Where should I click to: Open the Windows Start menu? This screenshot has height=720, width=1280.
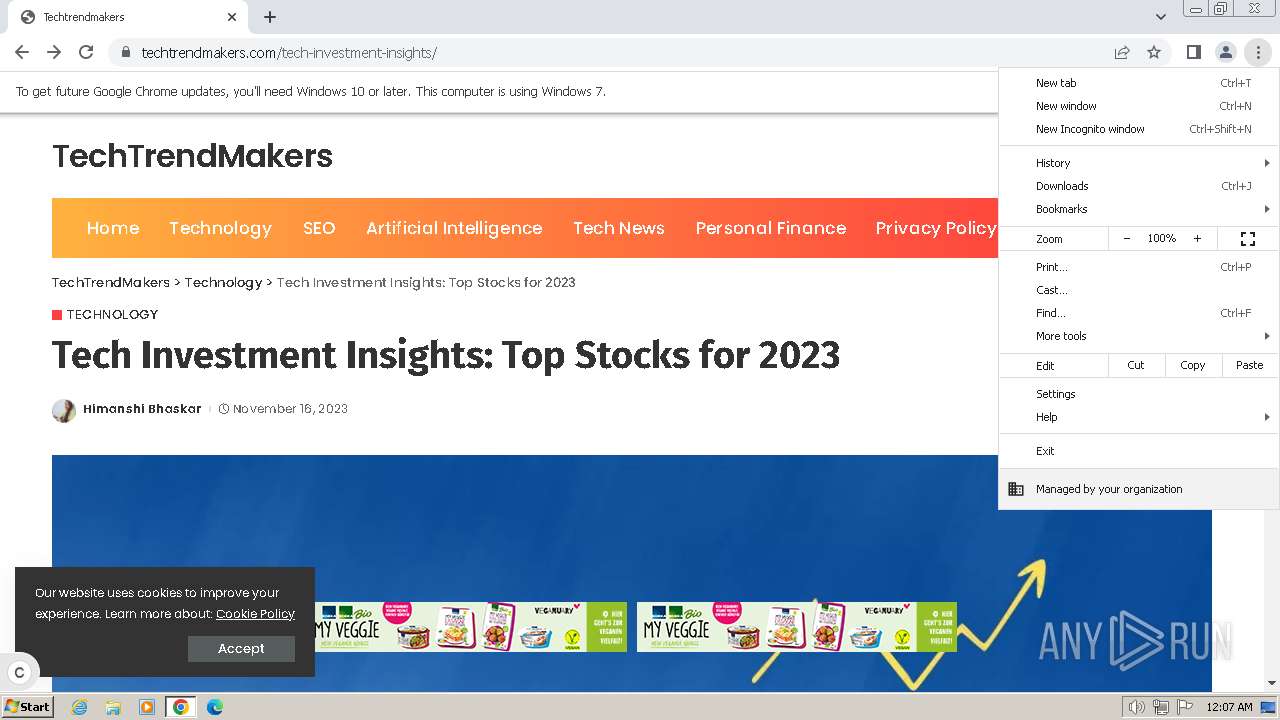click(x=28, y=706)
